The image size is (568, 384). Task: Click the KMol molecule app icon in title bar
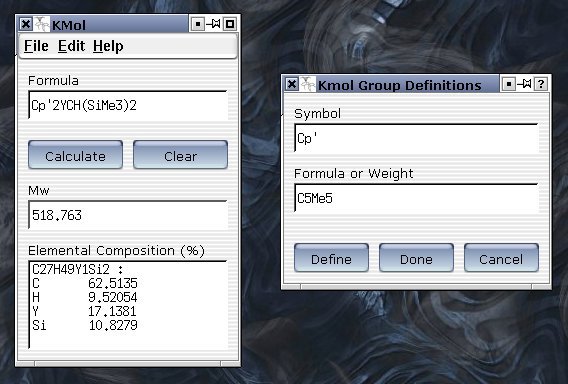(42, 24)
